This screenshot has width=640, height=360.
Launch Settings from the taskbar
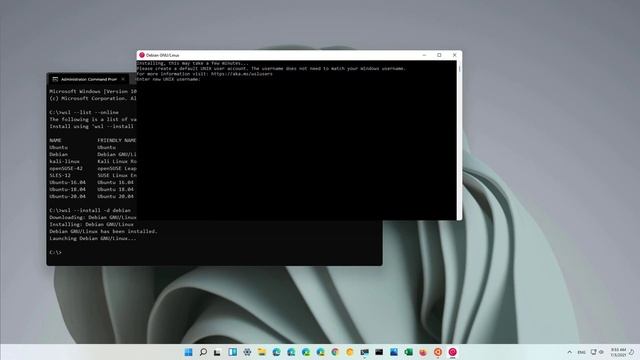point(247,352)
